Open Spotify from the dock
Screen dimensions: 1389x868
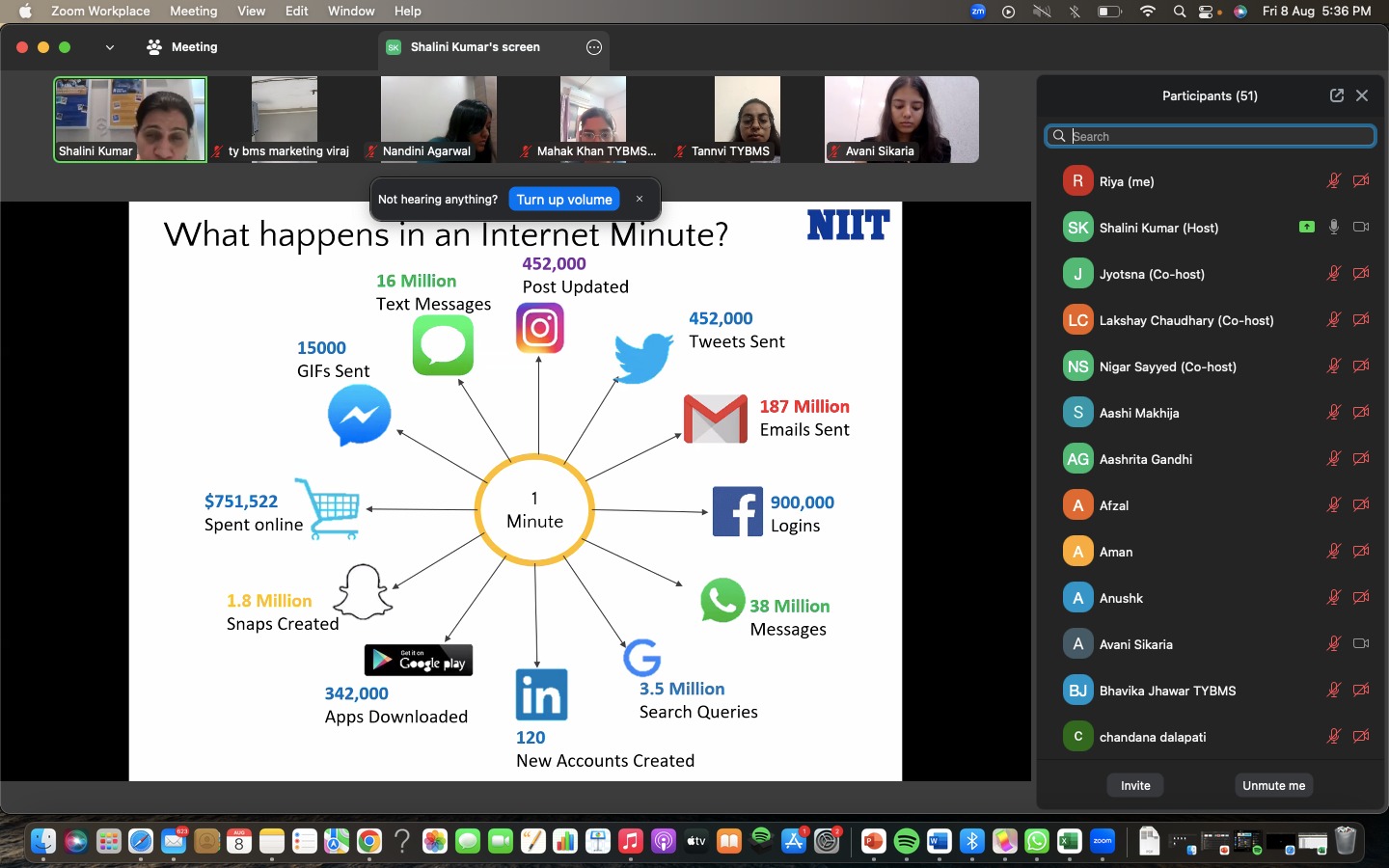click(x=907, y=841)
